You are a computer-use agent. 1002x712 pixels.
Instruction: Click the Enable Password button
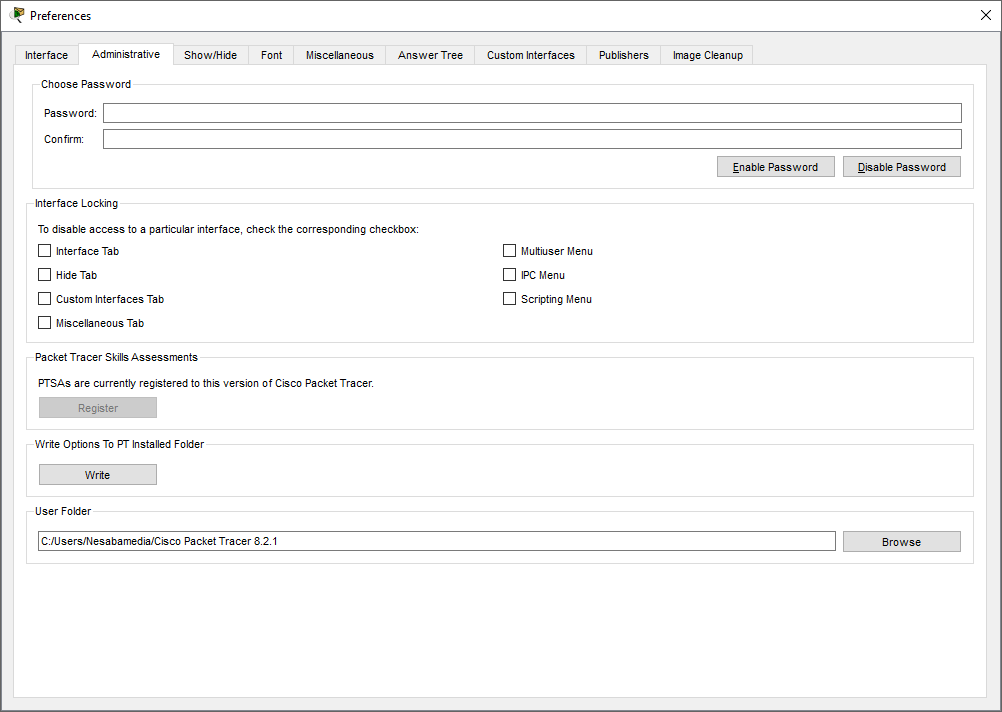(x=775, y=167)
